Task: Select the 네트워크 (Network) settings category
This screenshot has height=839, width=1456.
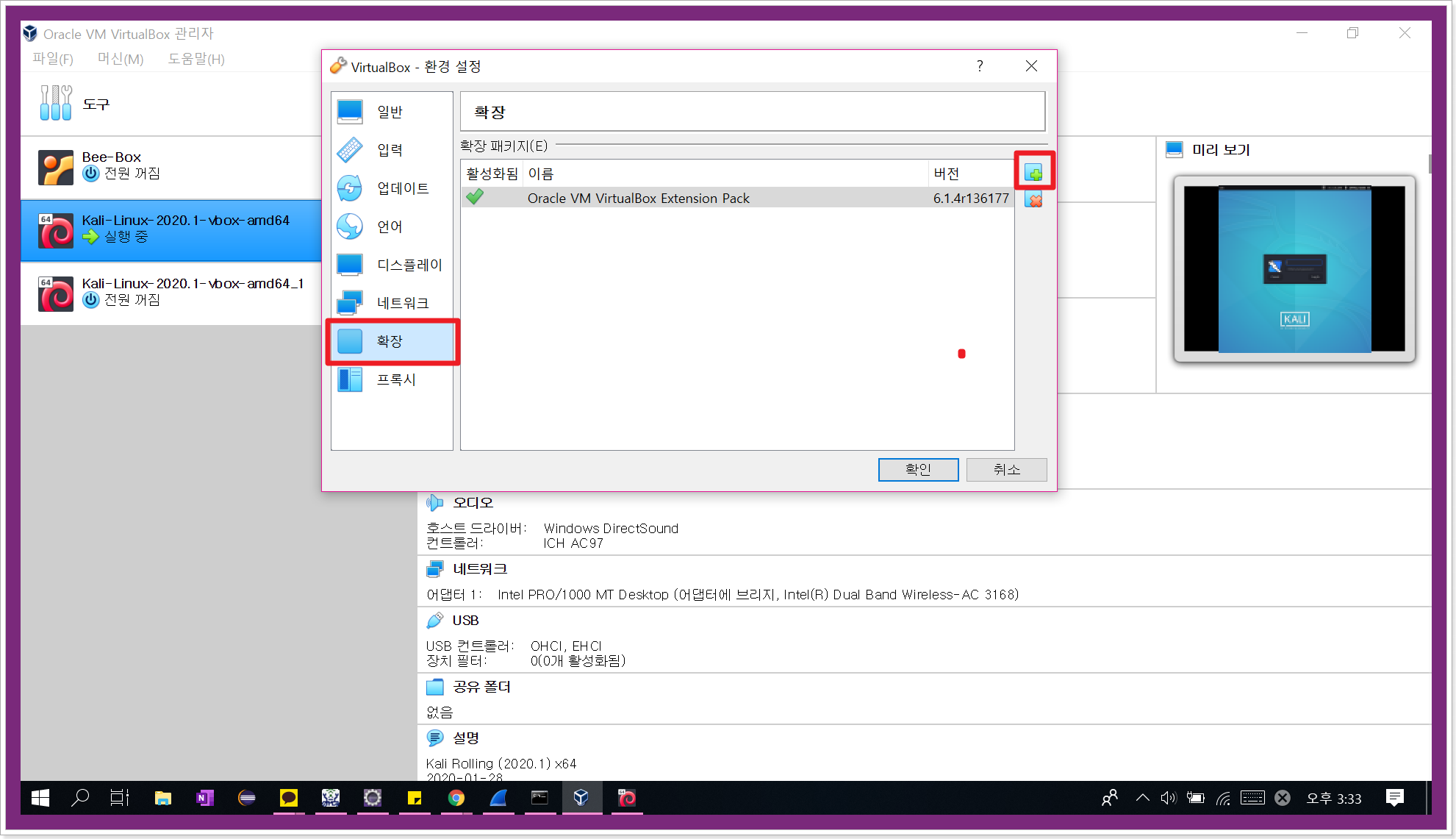Action: coord(402,303)
